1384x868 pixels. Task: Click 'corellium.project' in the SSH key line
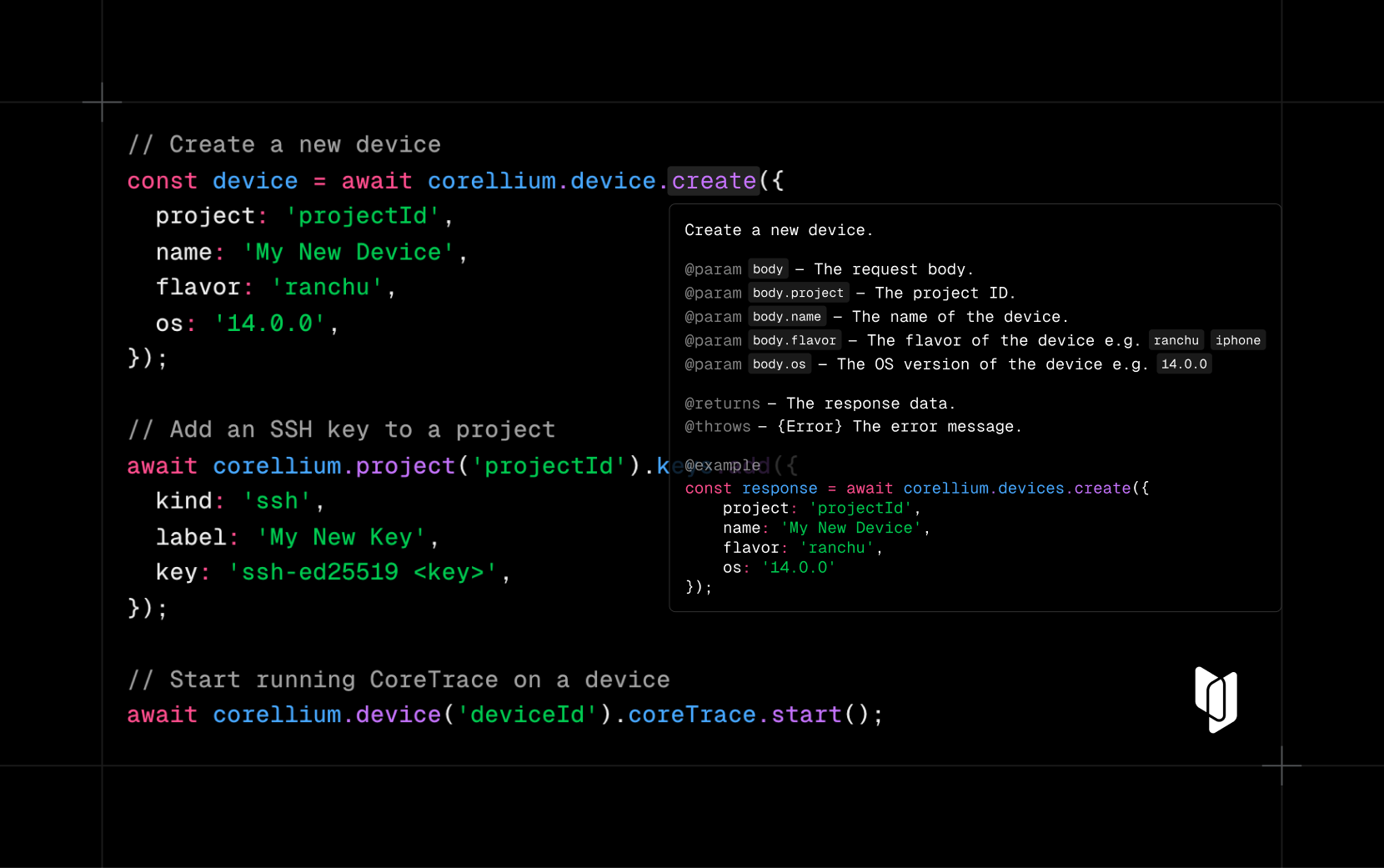coord(333,465)
